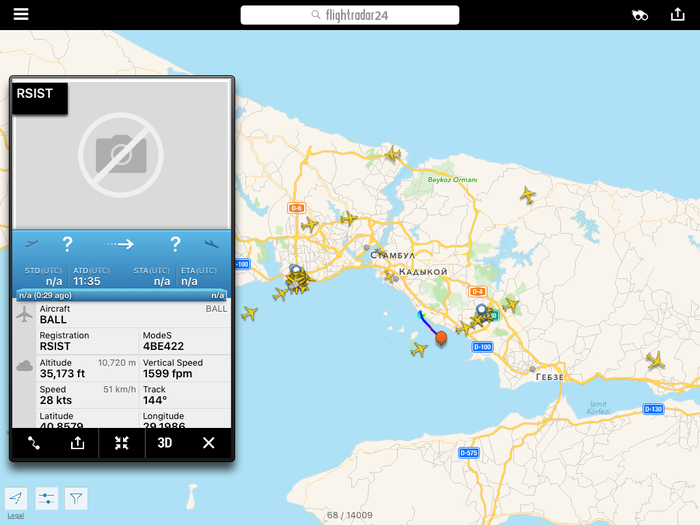
Task: Close the RSIST flight info panel
Action: (x=208, y=443)
